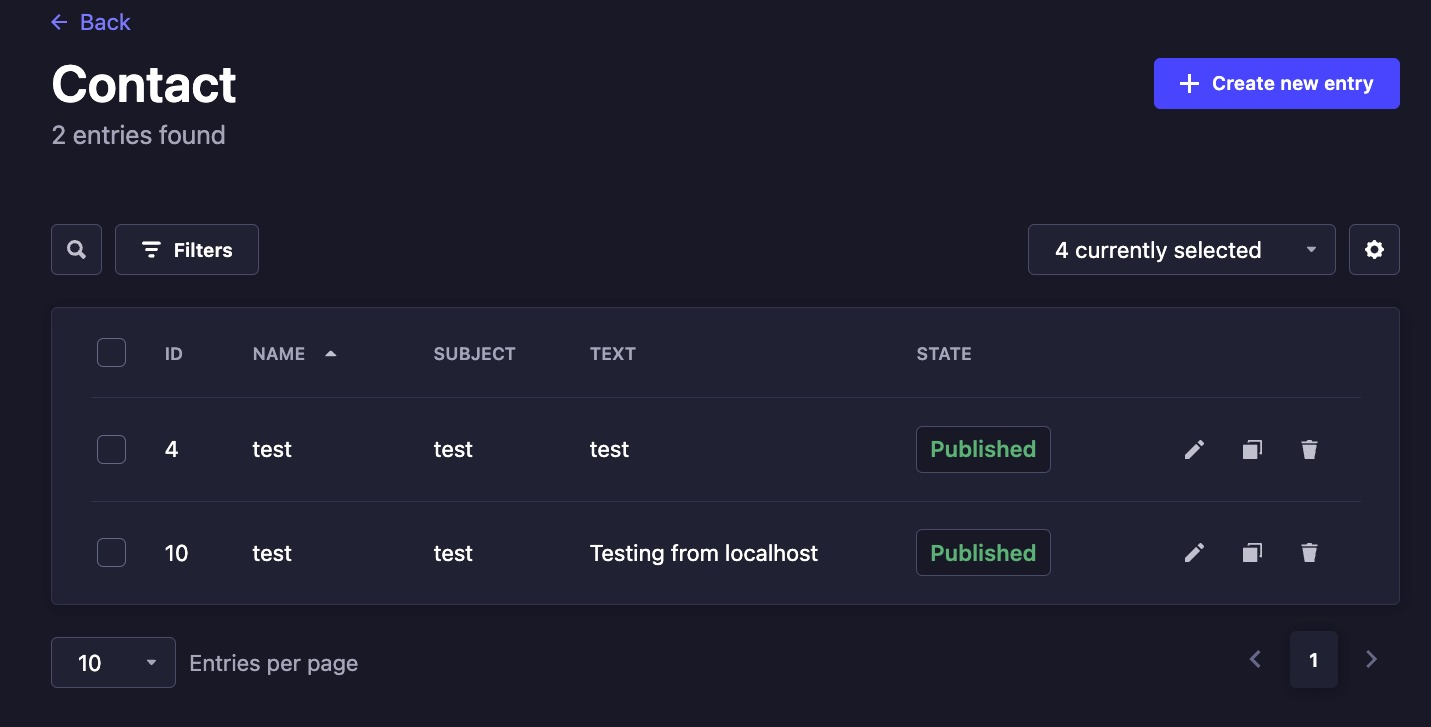This screenshot has width=1431, height=727.
Task: Delete entry 10 with trash icon
Action: pos(1309,552)
